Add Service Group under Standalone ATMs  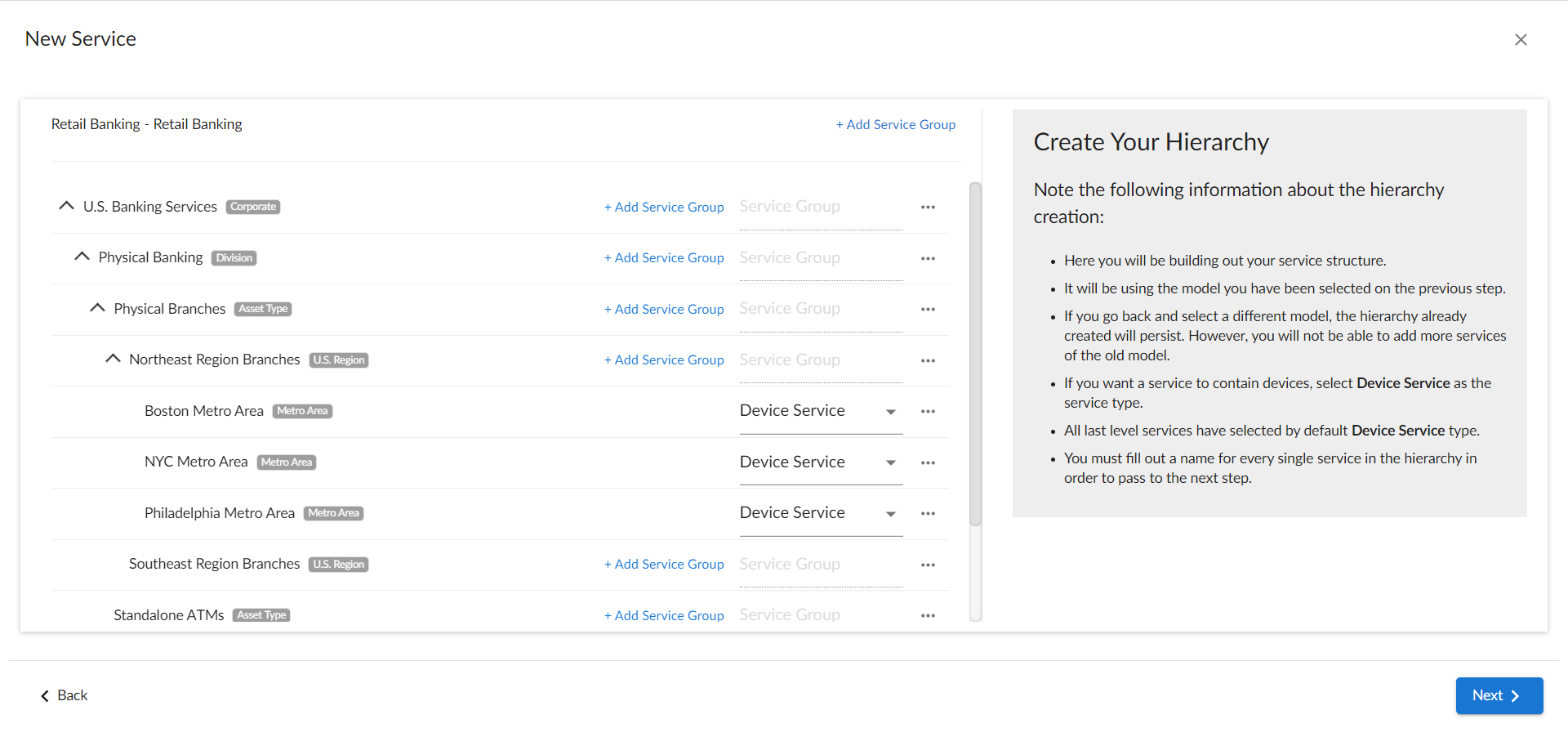664,615
